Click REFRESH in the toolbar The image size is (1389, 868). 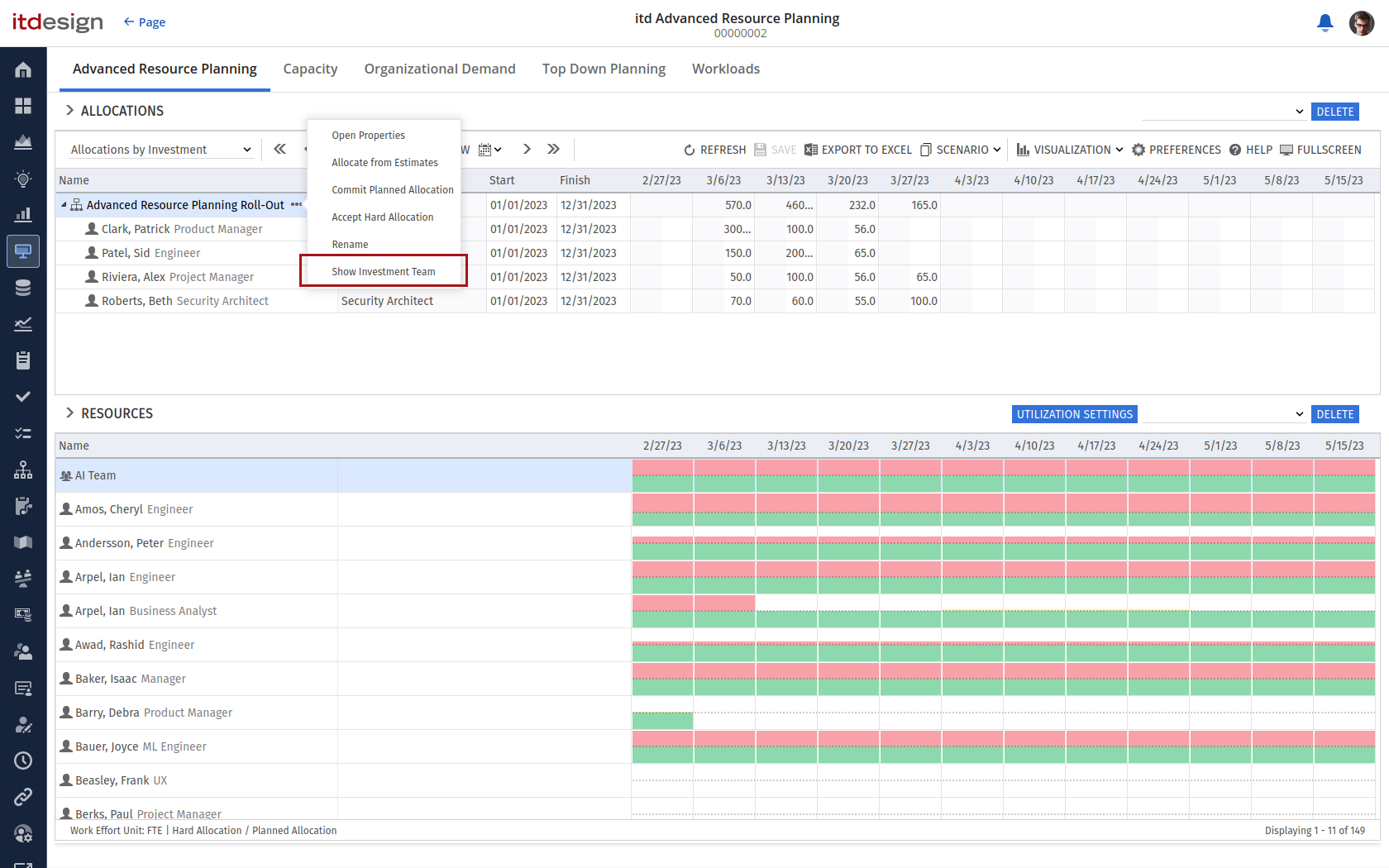click(714, 150)
